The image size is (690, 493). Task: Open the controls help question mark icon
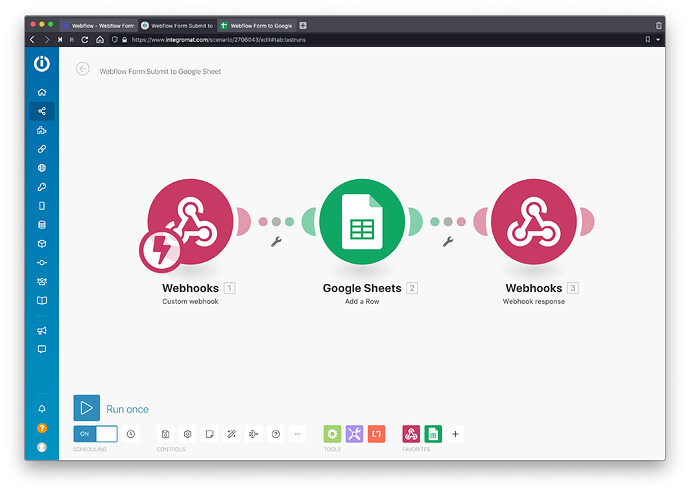click(x=276, y=434)
